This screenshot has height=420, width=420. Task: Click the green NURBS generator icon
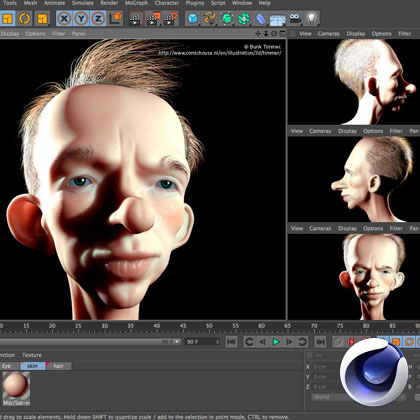(x=227, y=18)
